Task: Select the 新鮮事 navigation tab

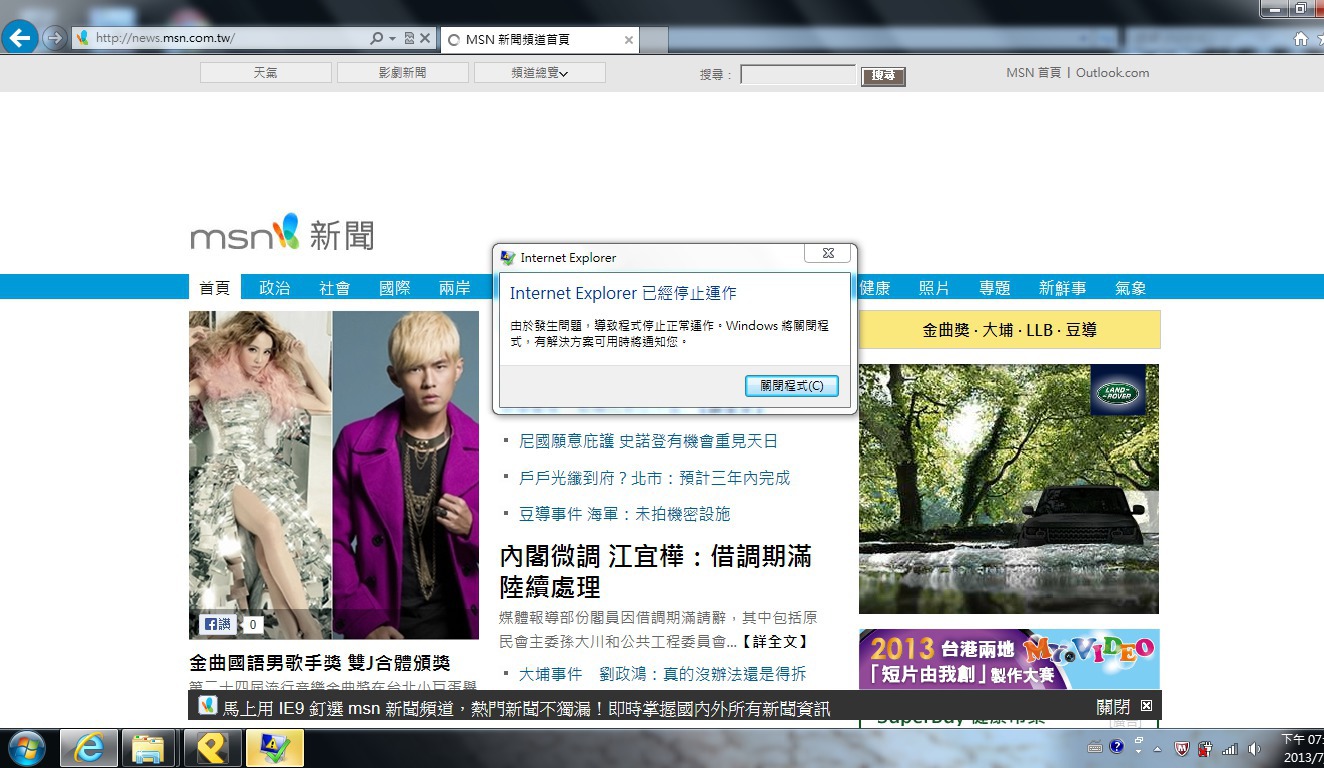Action: pos(1062,288)
